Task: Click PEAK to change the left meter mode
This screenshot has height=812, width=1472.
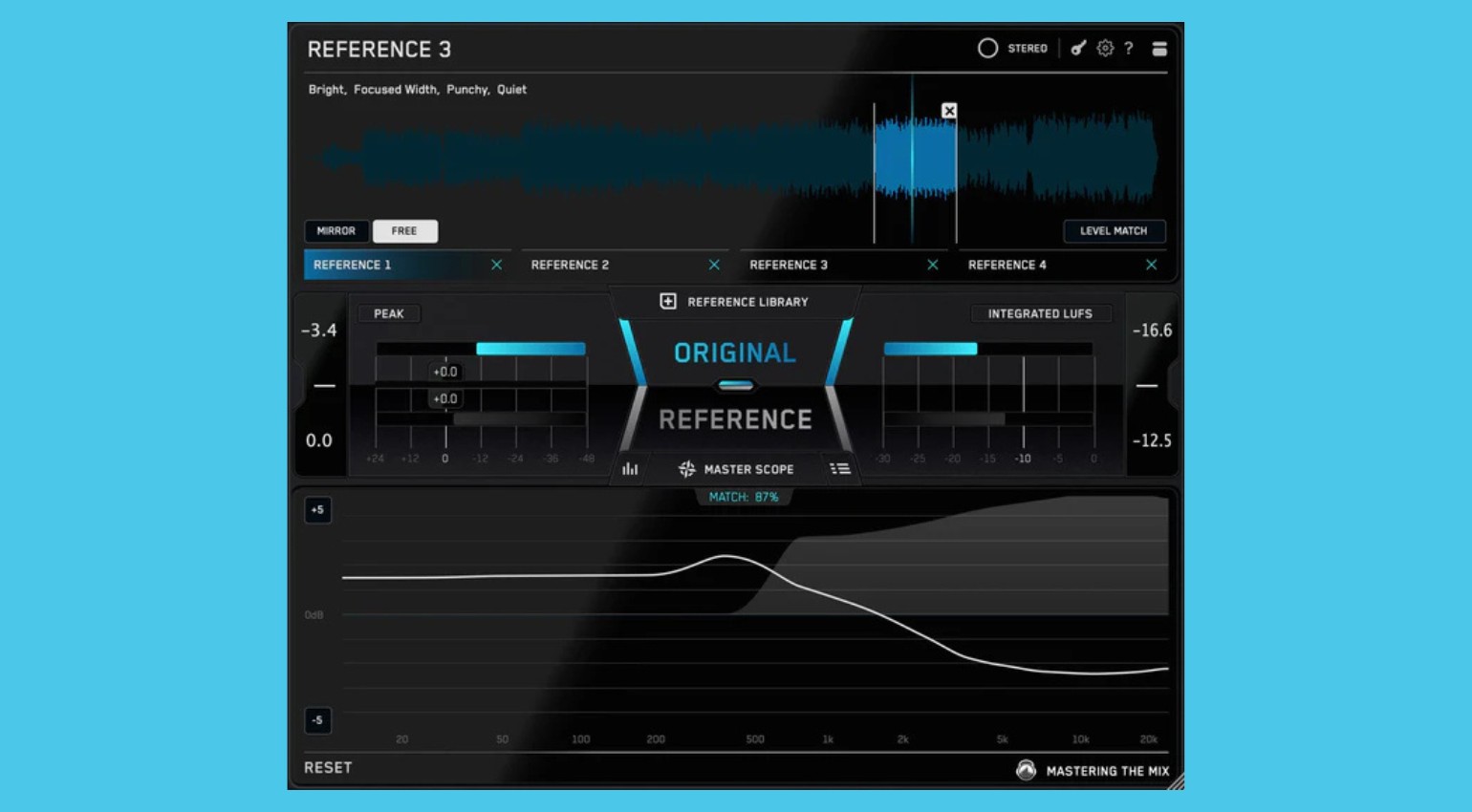Action: [x=389, y=313]
